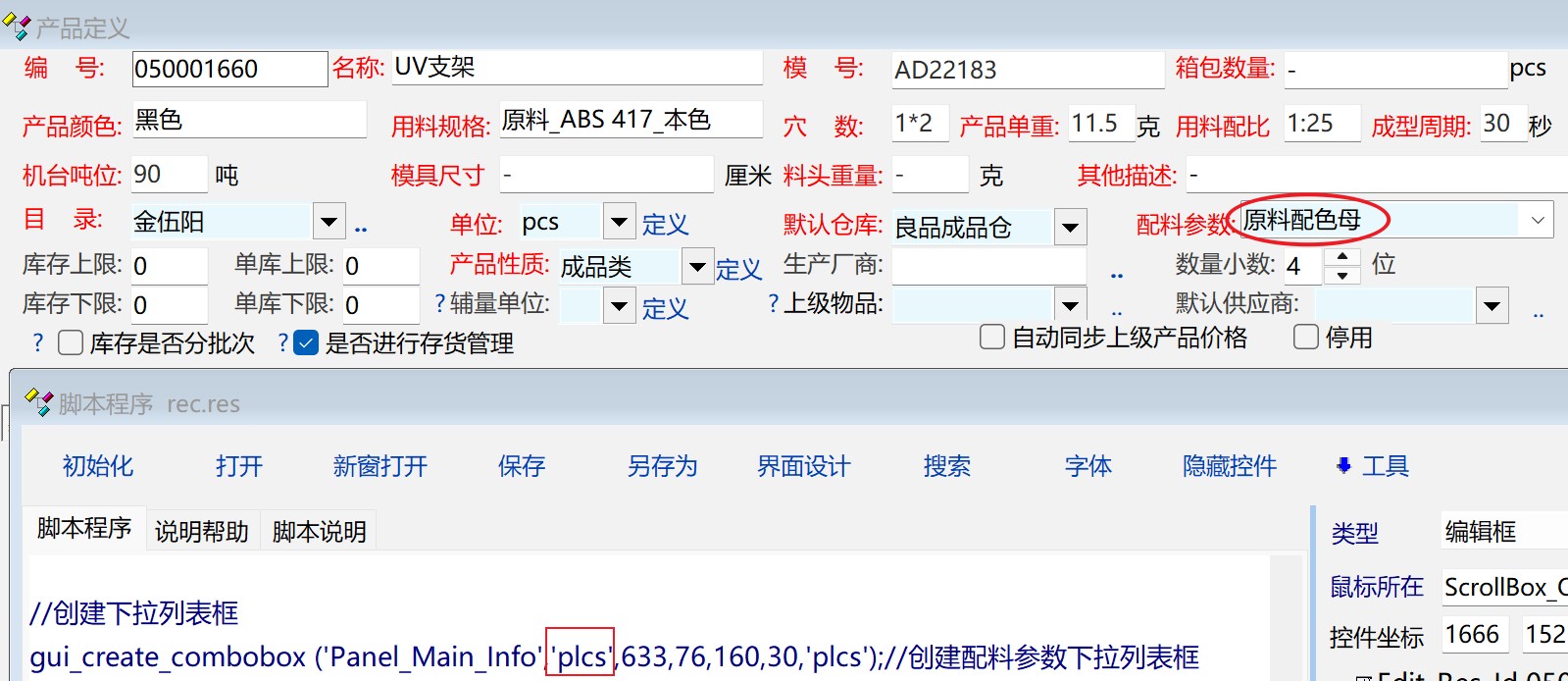Click the blue arrow 工具 icon
This screenshot has width=1568, height=681.
1343,466
